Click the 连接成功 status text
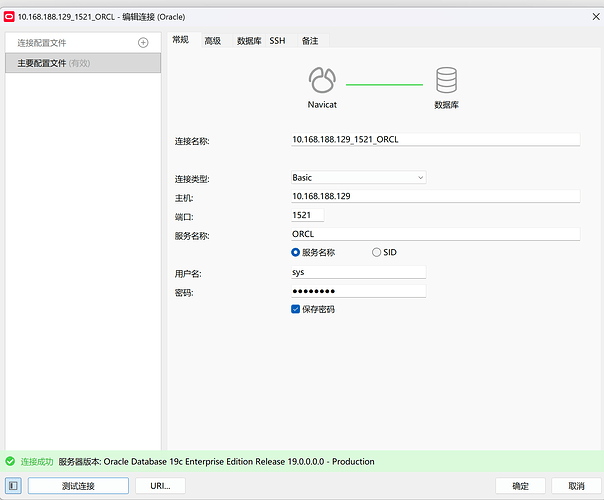The height and width of the screenshot is (500, 604). tap(37, 461)
